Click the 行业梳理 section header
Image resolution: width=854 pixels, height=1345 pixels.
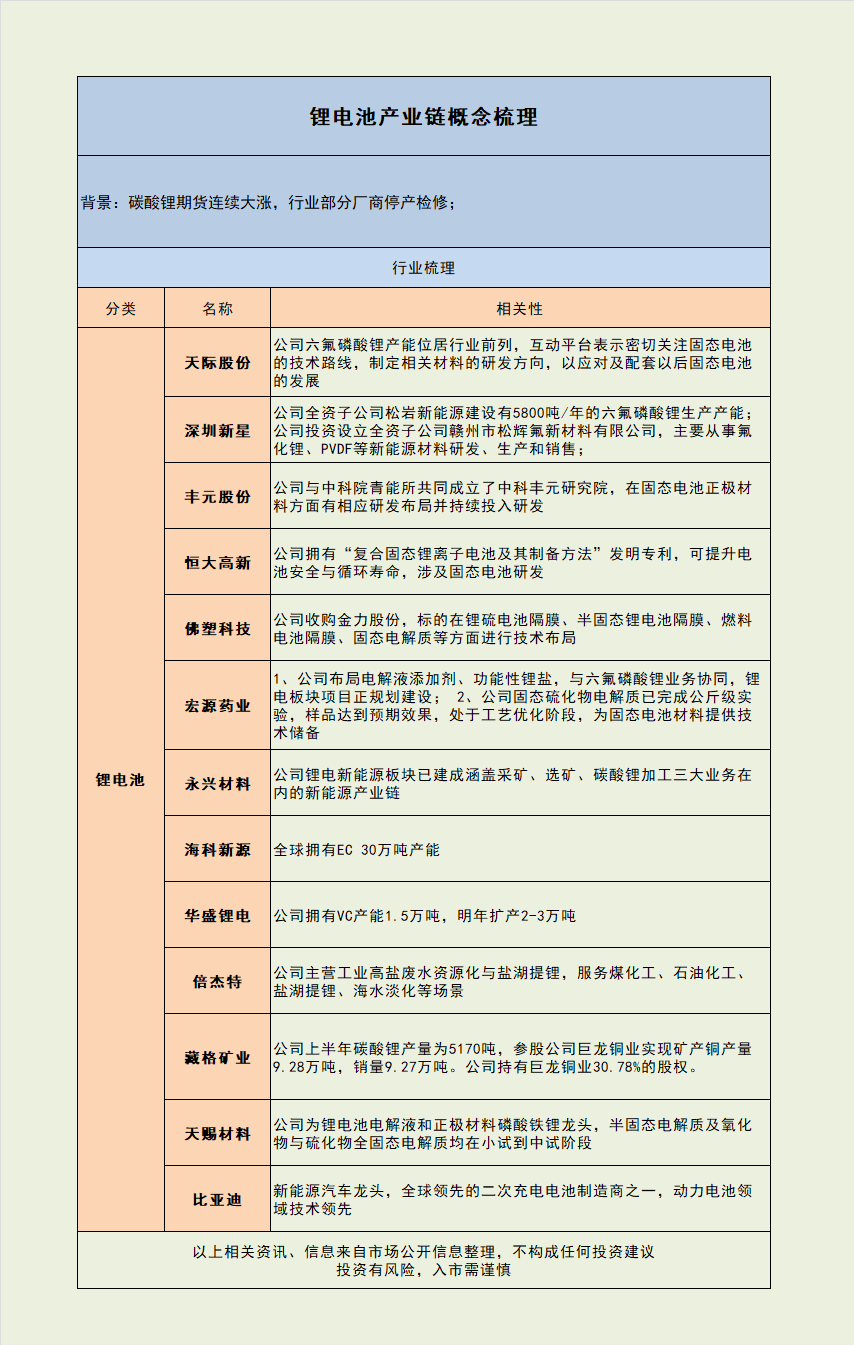424,268
